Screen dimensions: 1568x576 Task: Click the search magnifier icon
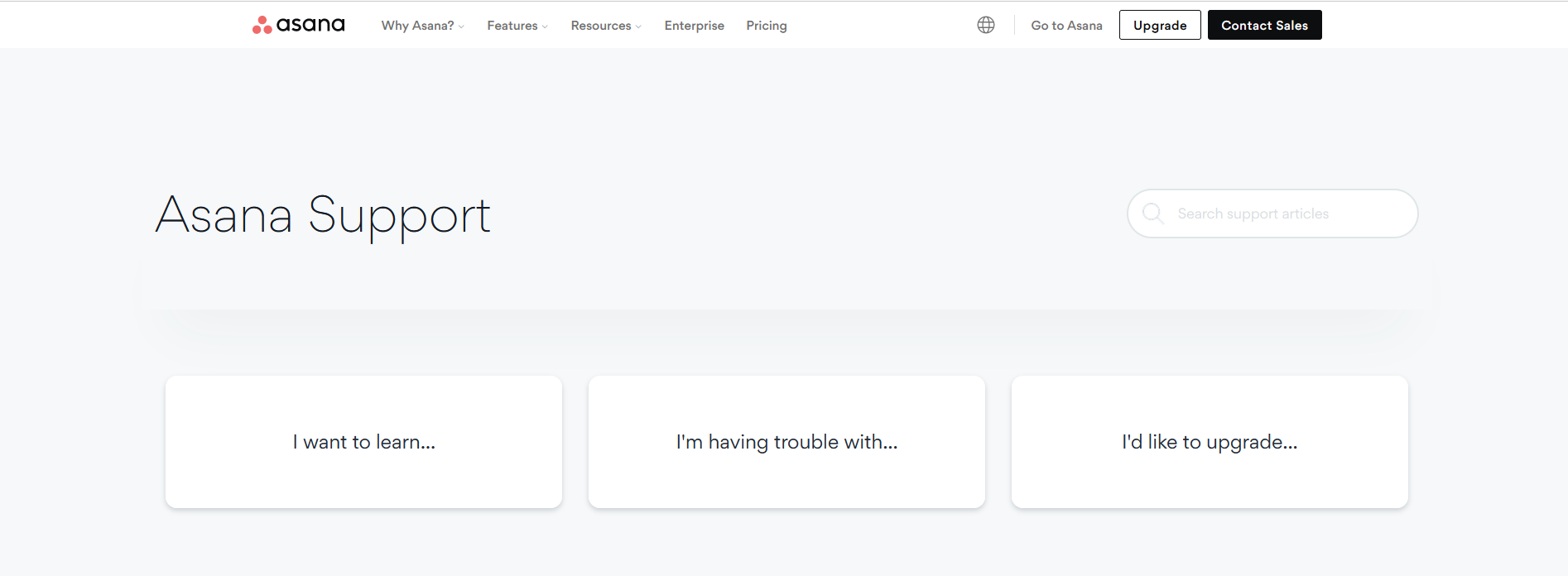(x=1152, y=214)
